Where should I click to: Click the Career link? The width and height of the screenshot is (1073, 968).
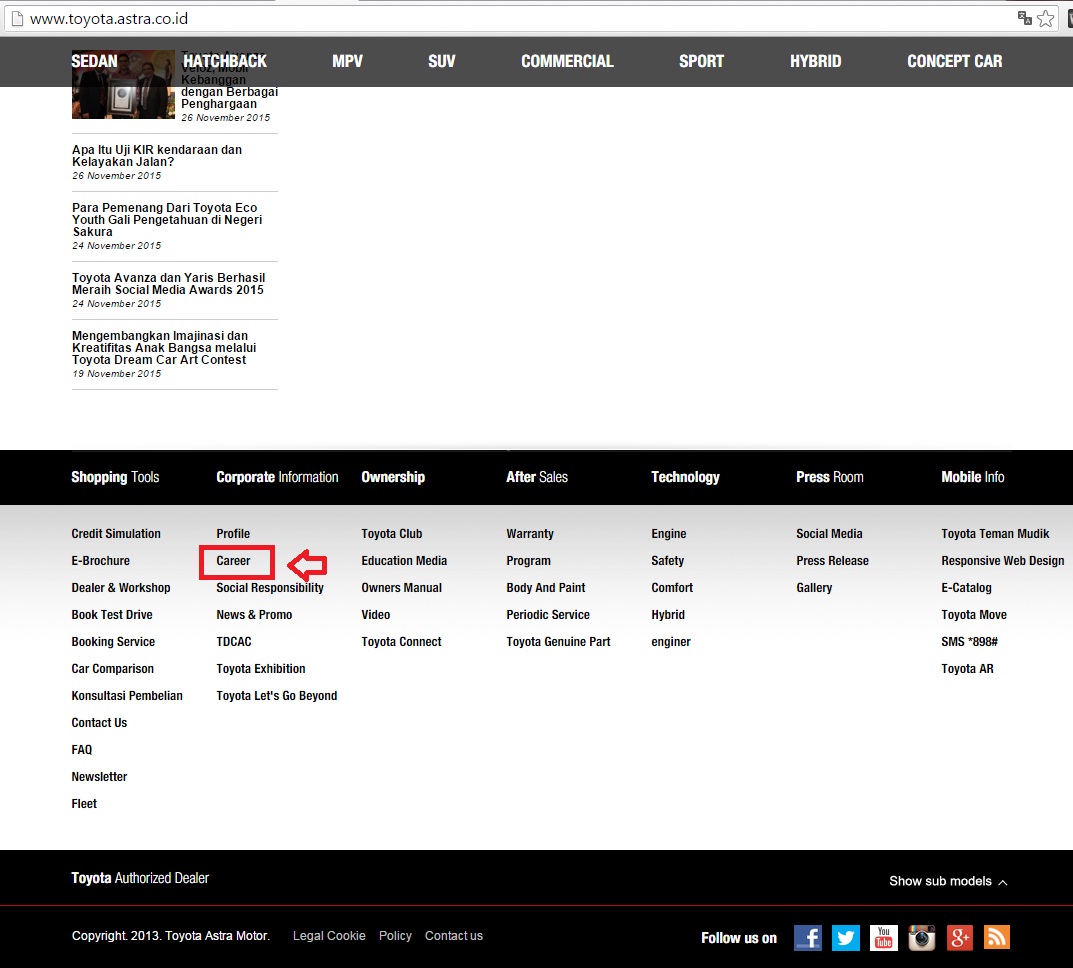pos(233,560)
